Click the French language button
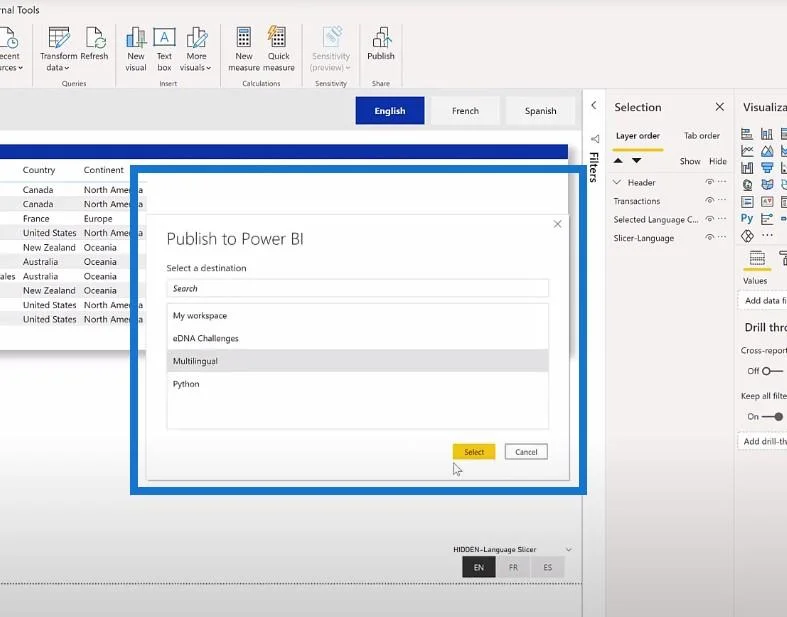Image resolution: width=787 pixels, height=617 pixels. click(x=465, y=110)
